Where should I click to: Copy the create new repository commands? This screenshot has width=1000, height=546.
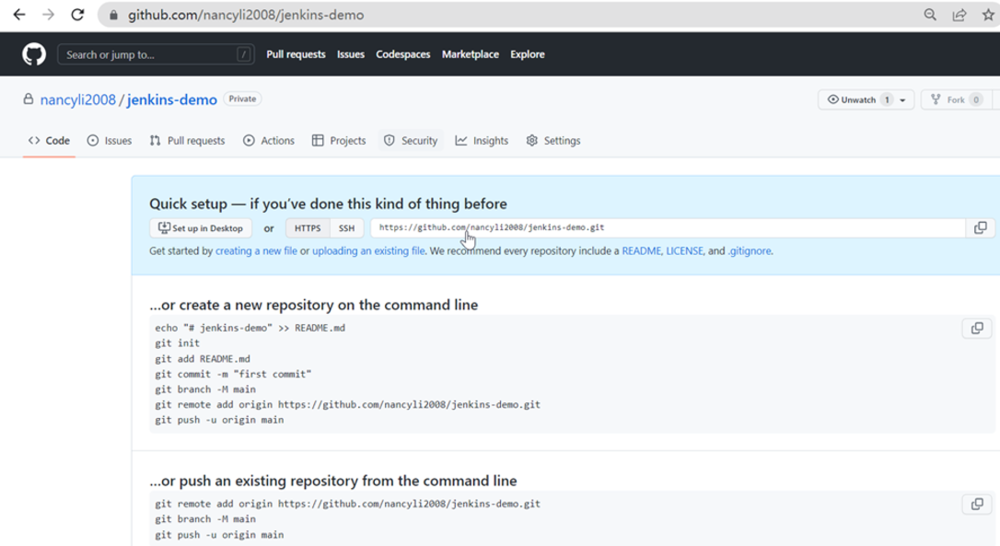(x=977, y=328)
